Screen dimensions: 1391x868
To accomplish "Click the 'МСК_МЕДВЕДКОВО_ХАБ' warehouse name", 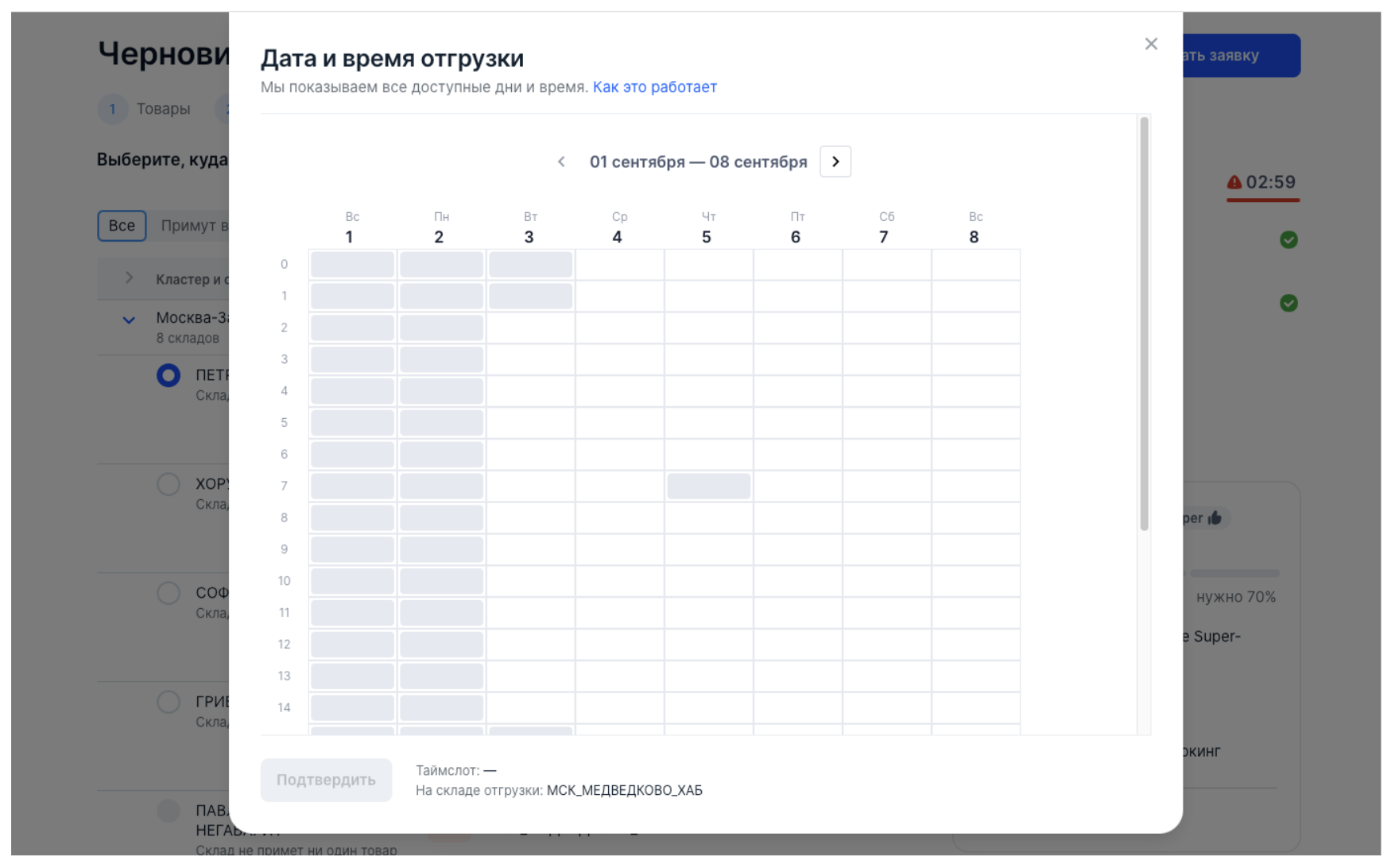I will (625, 791).
